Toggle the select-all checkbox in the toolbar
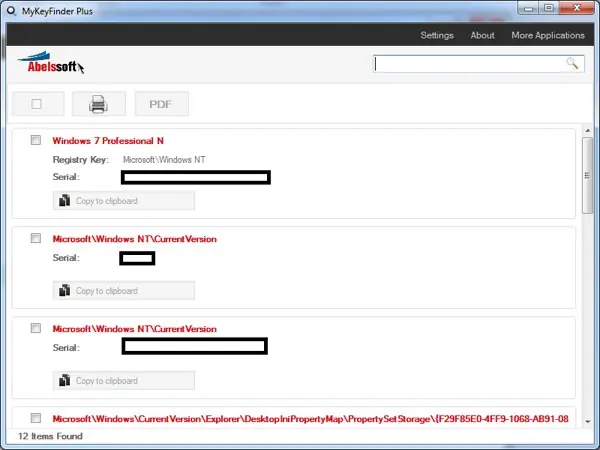This screenshot has width=600, height=450. click(37, 104)
